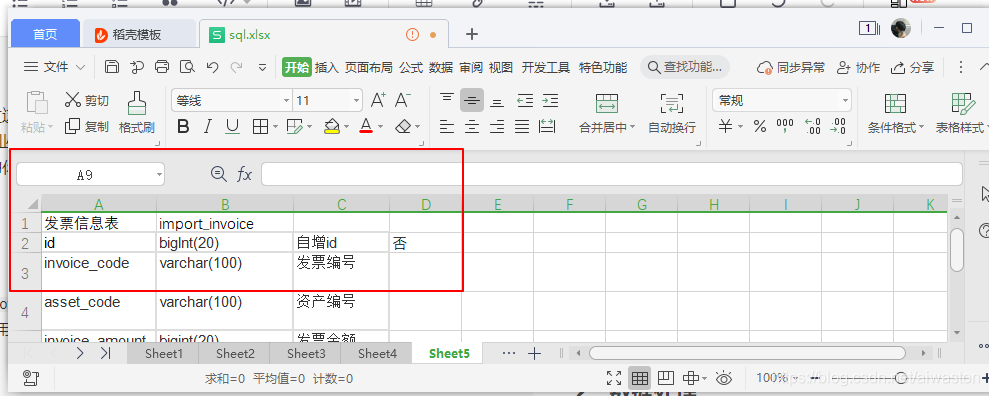Click the status bar's leftmost icon

[x=30, y=378]
